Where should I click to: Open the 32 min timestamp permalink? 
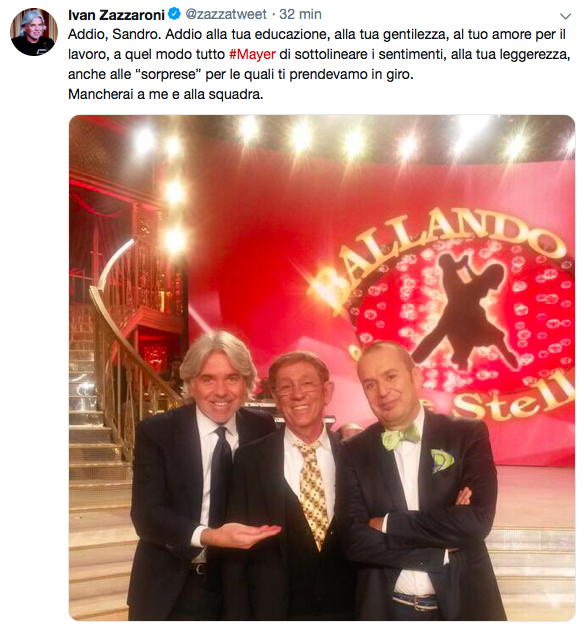pyautogui.click(x=300, y=14)
